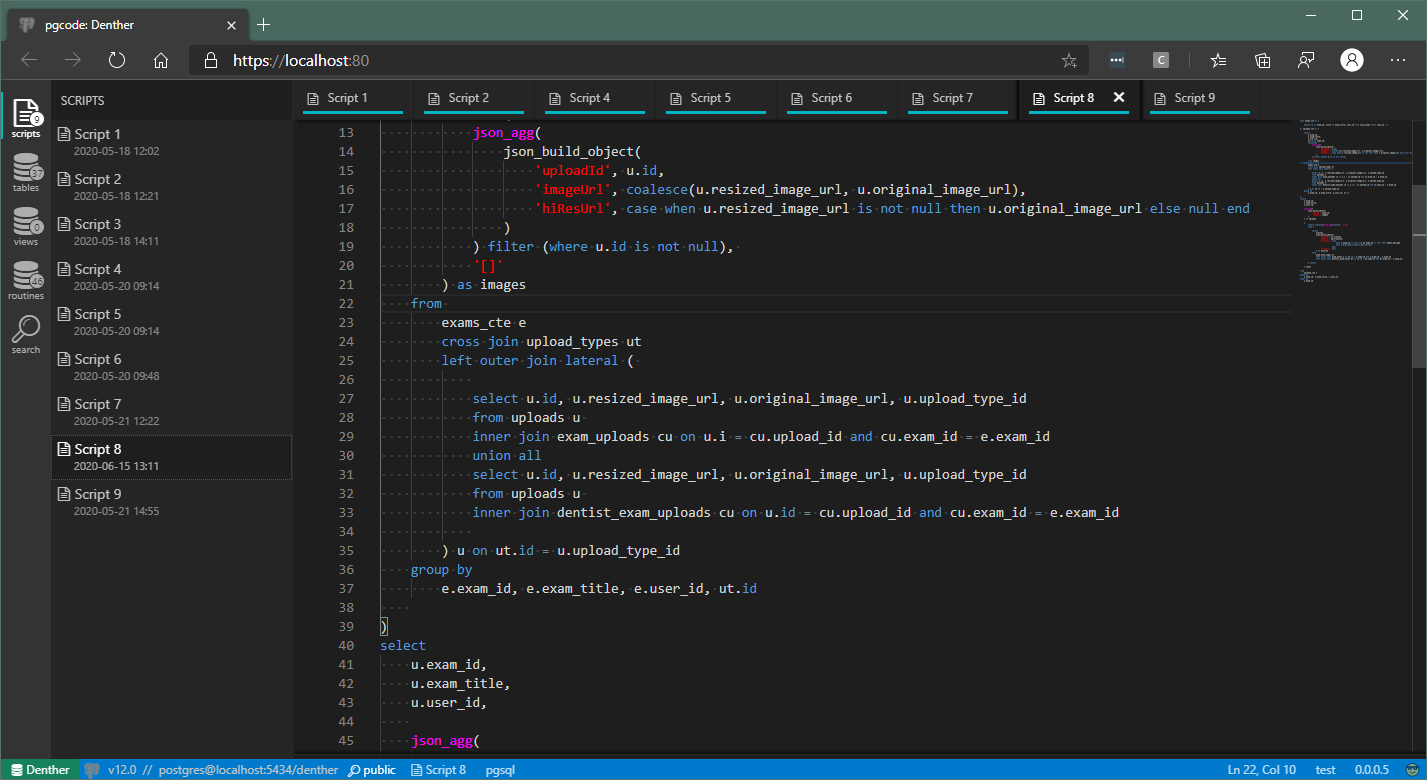Open Script 3 in the scripts list
Image resolution: width=1427 pixels, height=780 pixels.
pos(172,232)
